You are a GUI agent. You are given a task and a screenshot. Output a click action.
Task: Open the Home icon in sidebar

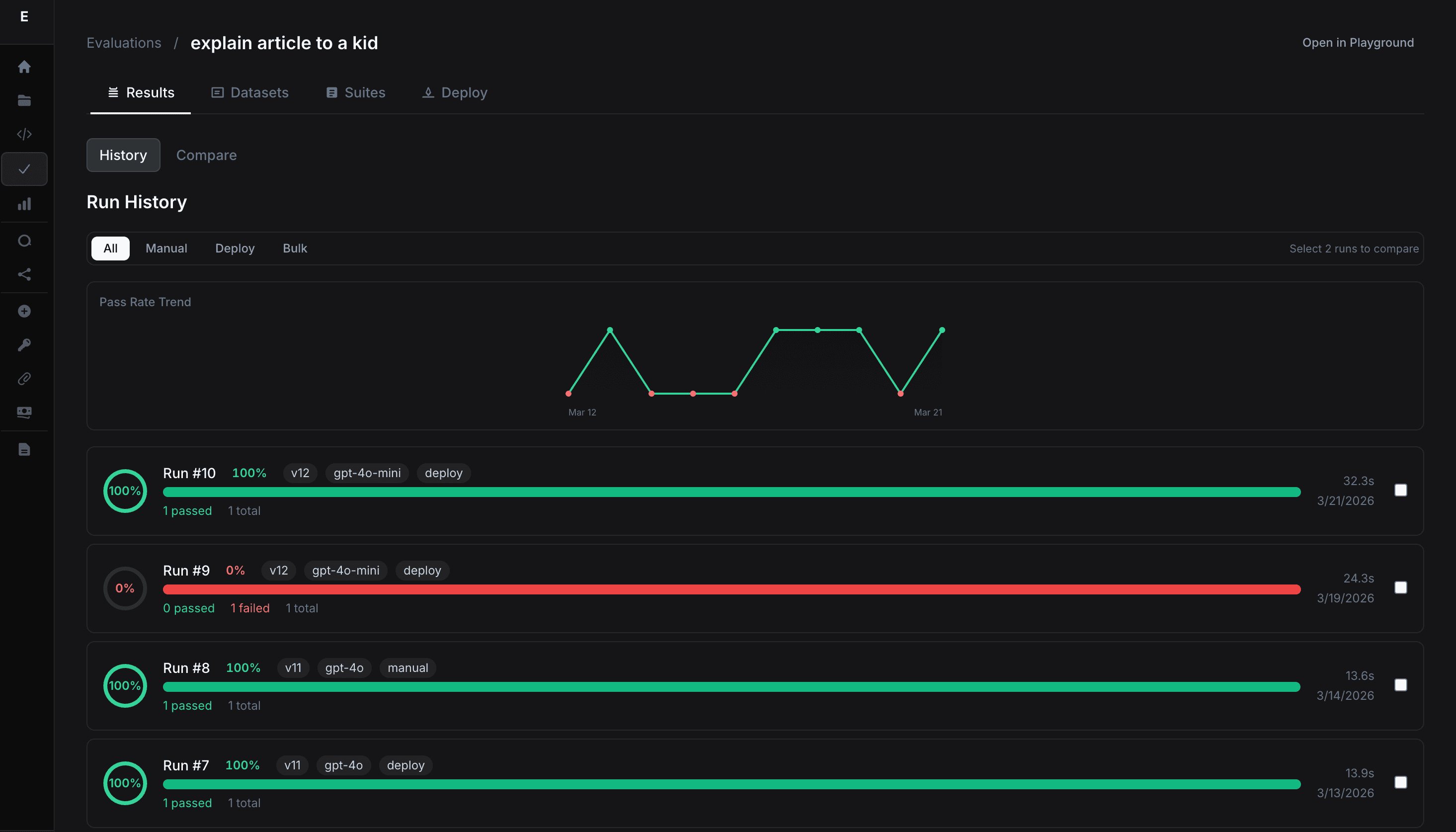tap(24, 66)
